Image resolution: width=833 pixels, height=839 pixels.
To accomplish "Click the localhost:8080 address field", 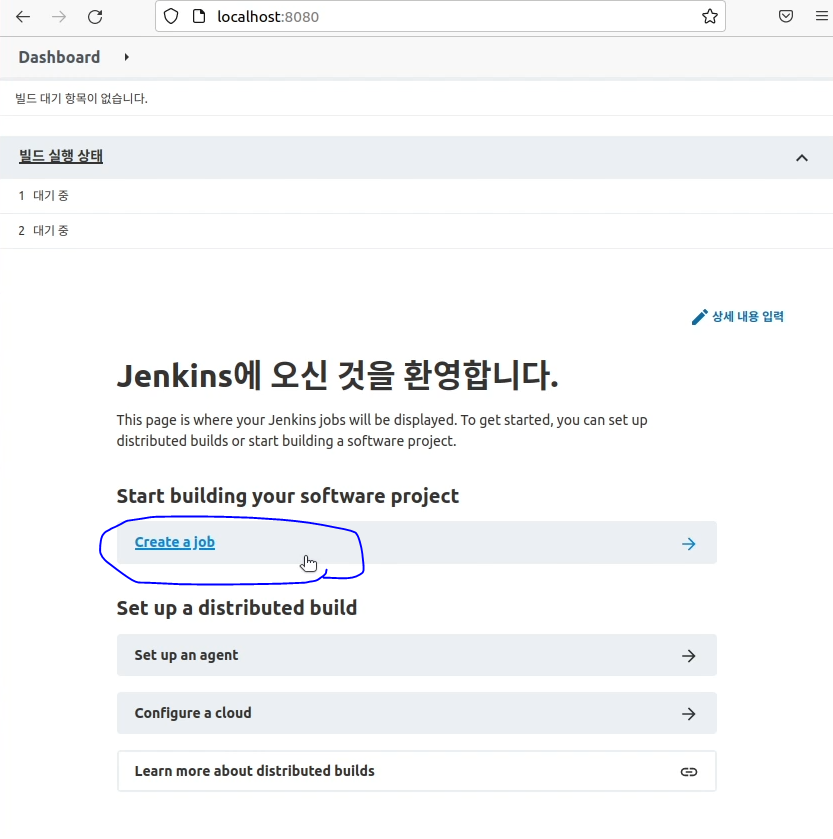I will coord(440,17).
